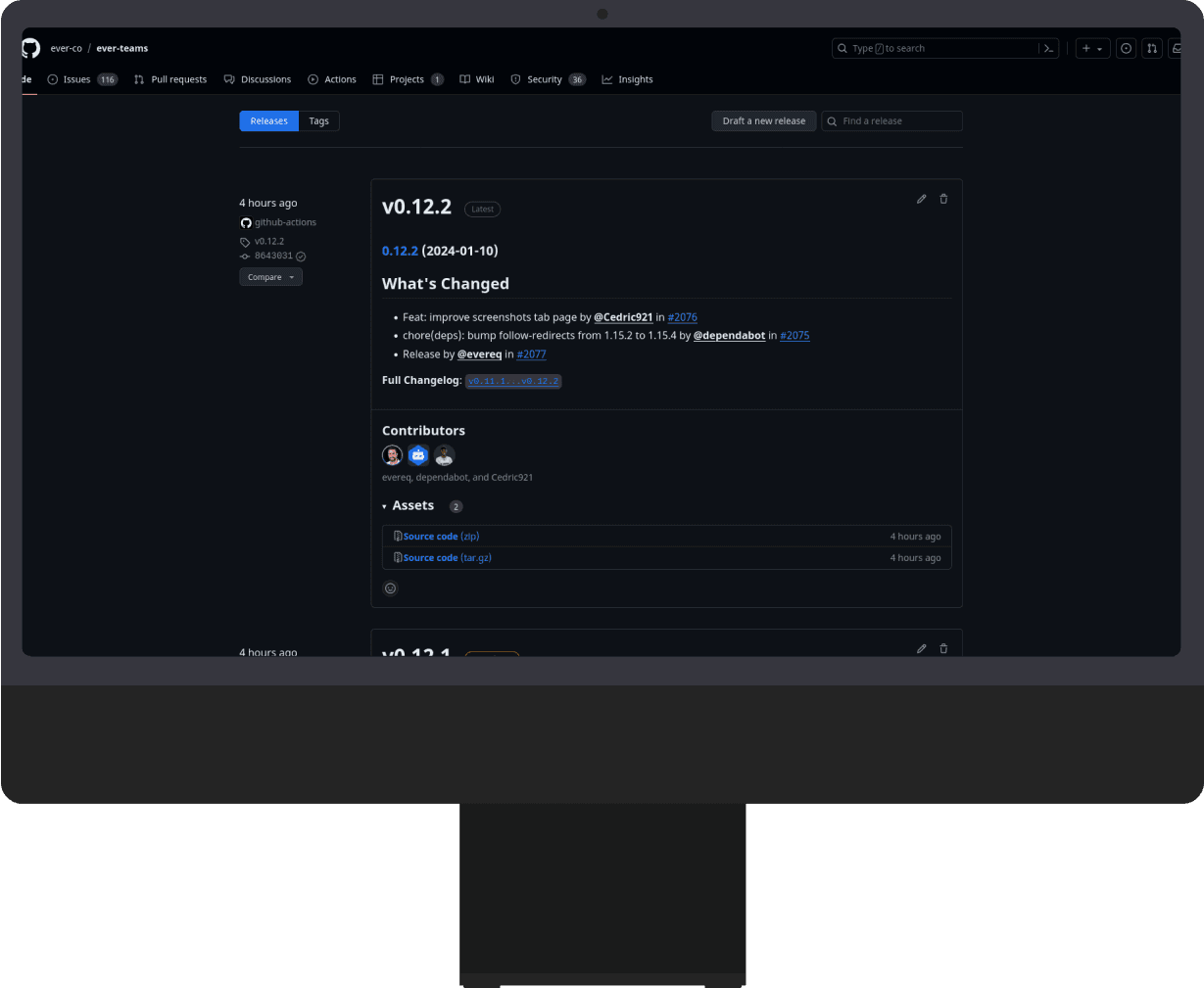Edit the v0.12.1 release pencil icon
Image resolution: width=1204 pixels, height=988 pixels.
[921, 648]
